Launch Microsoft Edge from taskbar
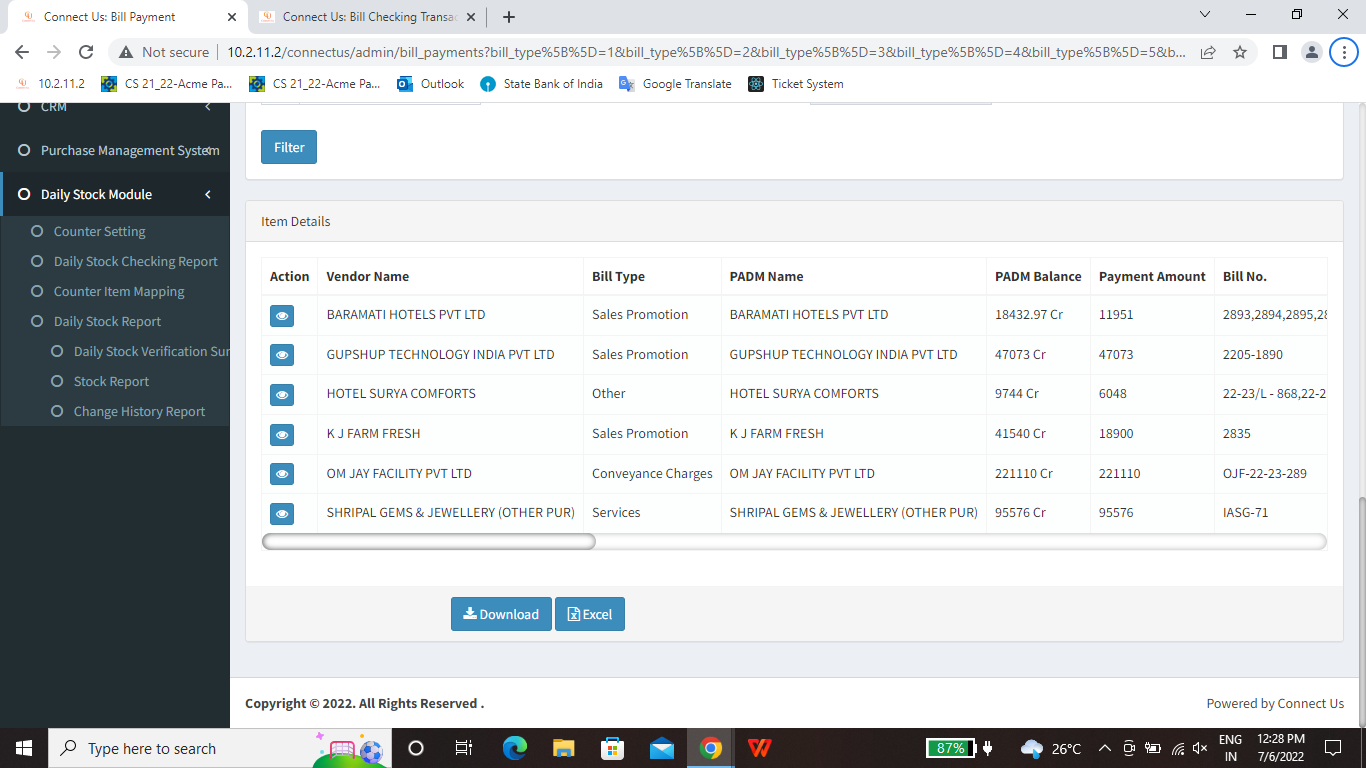Screen dimensions: 1366x768 pos(514,748)
